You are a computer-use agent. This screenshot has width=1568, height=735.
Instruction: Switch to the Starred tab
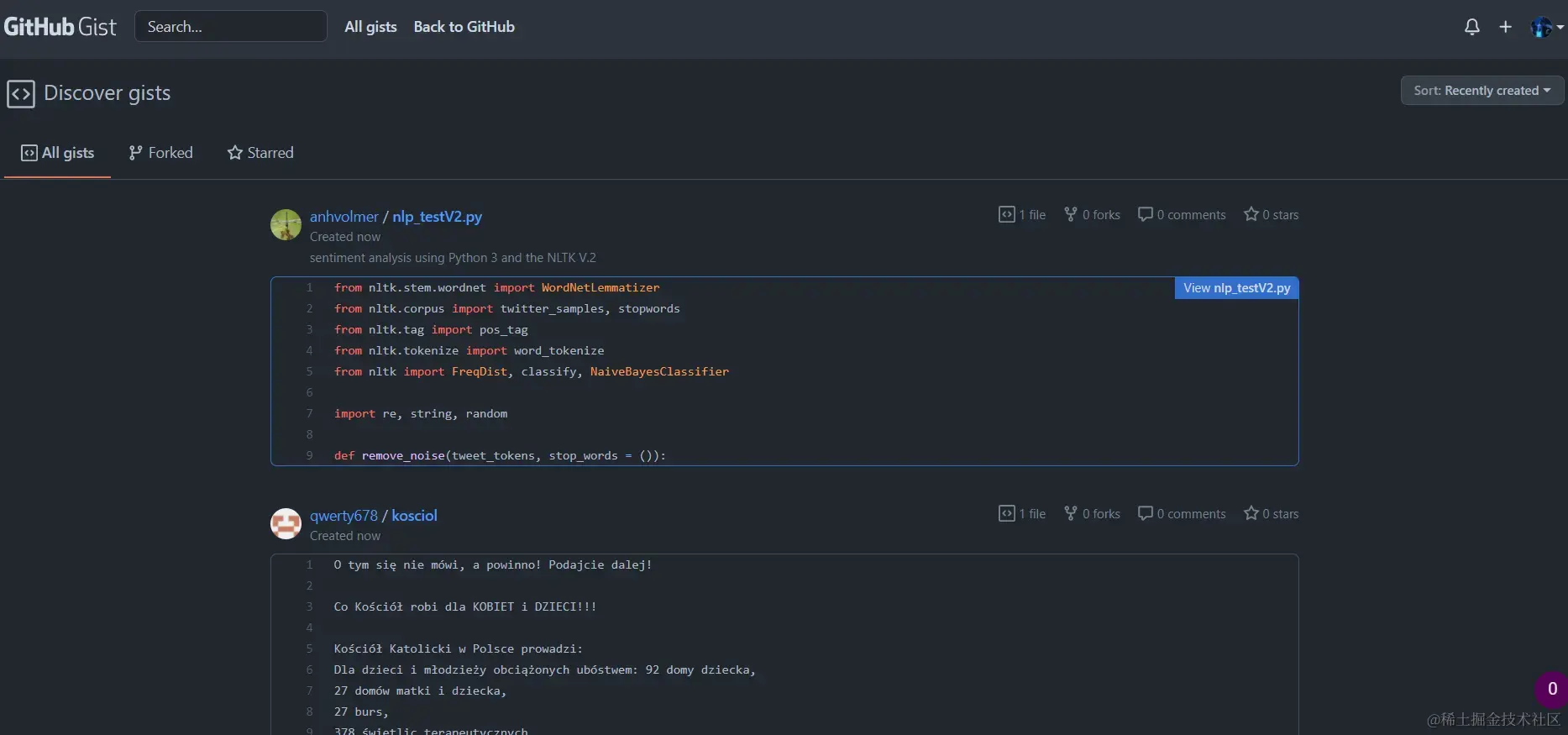coord(260,153)
